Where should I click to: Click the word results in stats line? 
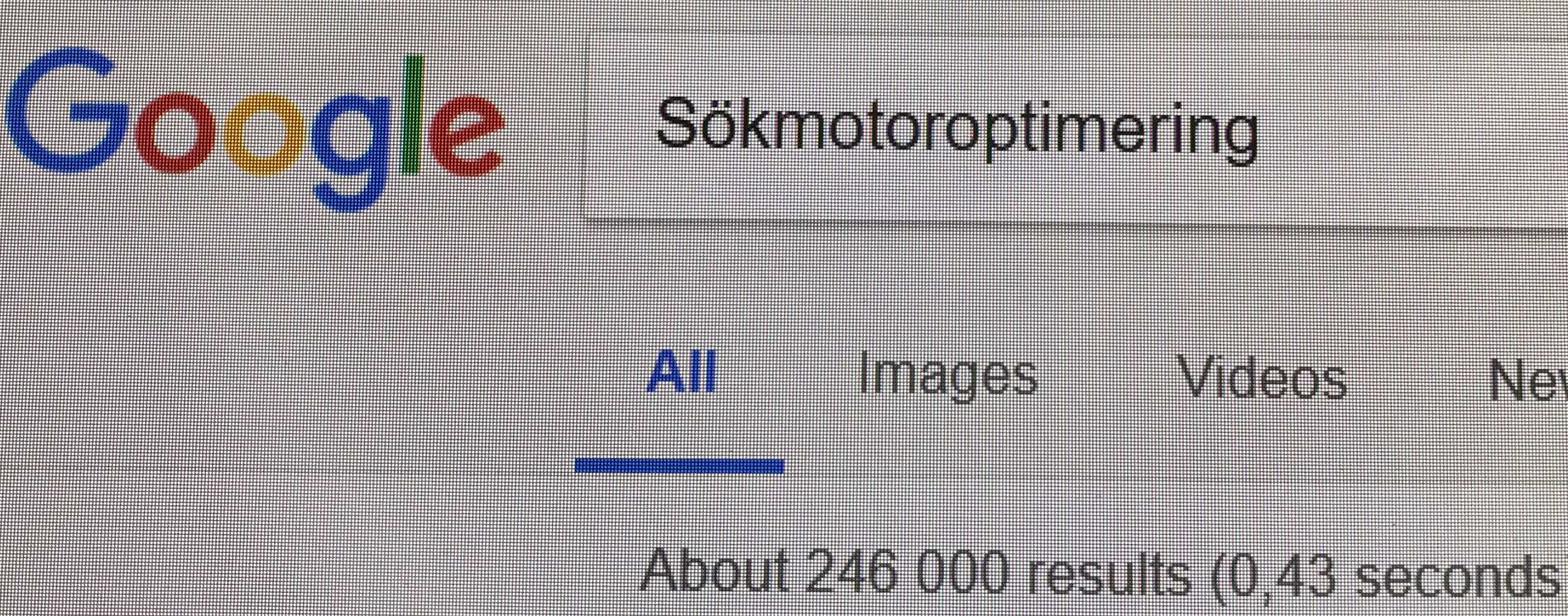[x=1108, y=574]
